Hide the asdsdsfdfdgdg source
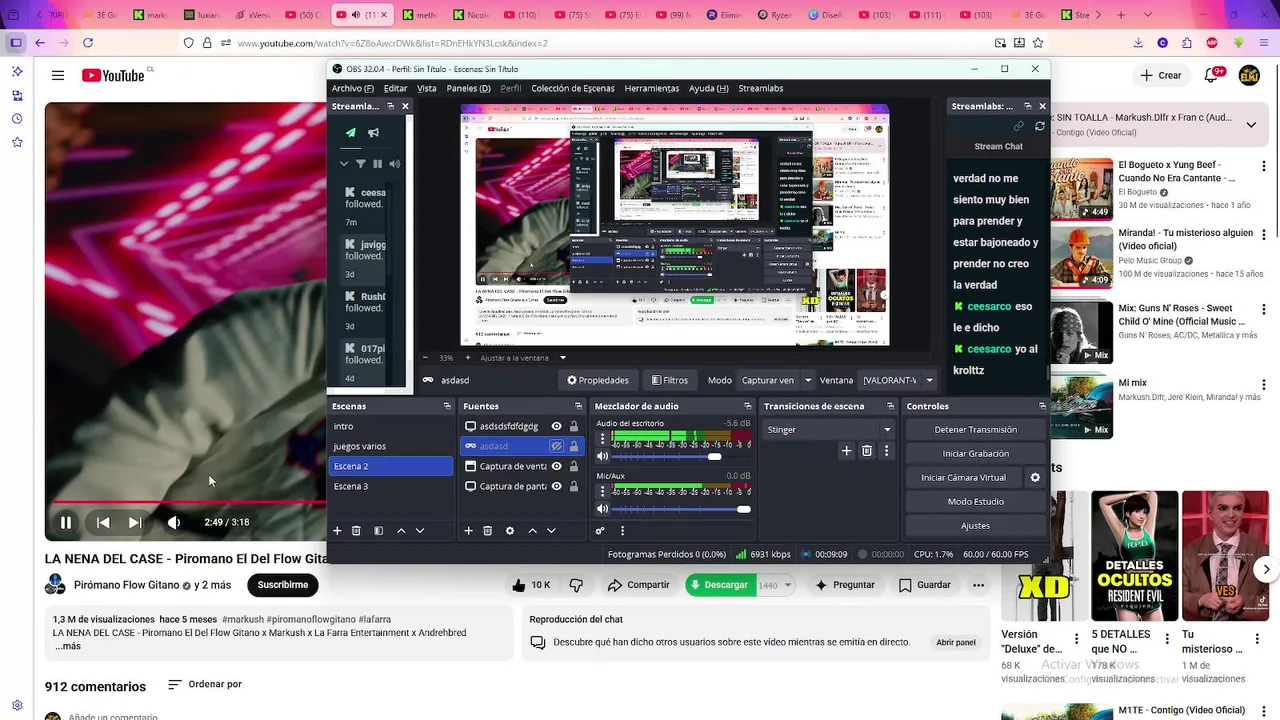The height and width of the screenshot is (720, 1280). (x=557, y=426)
